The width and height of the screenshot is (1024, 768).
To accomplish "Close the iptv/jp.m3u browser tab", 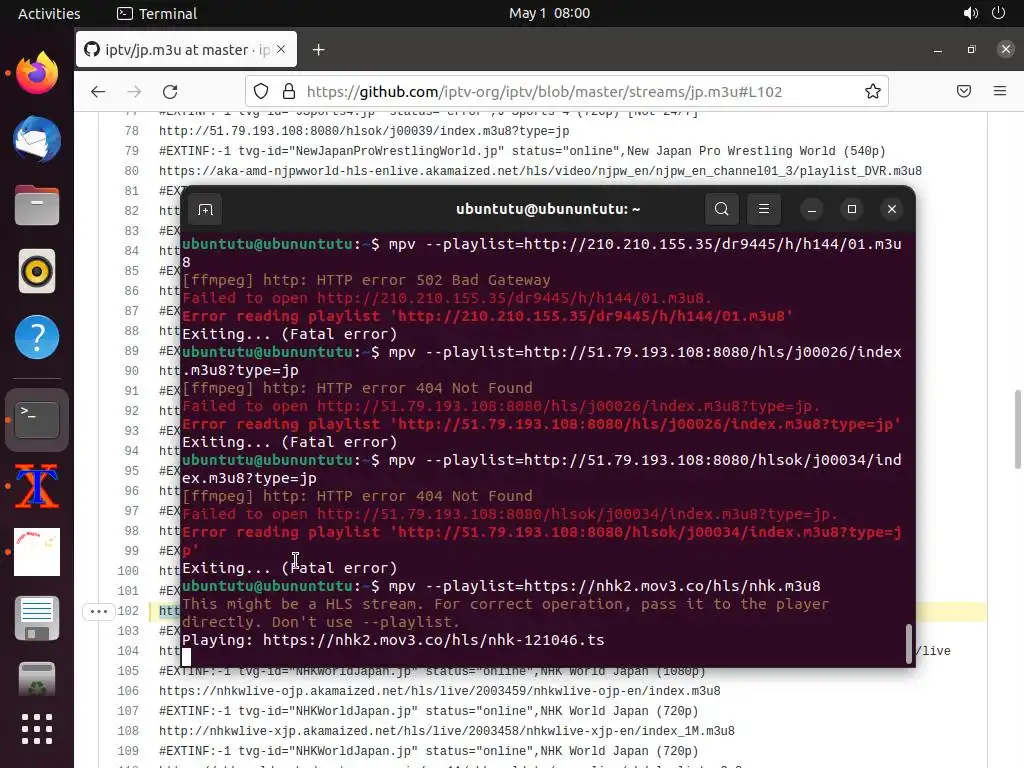I will (x=281, y=50).
